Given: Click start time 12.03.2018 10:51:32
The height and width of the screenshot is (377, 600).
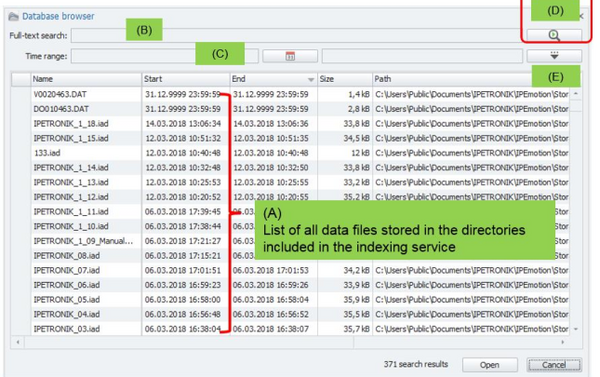Looking at the screenshot, I should [183, 138].
